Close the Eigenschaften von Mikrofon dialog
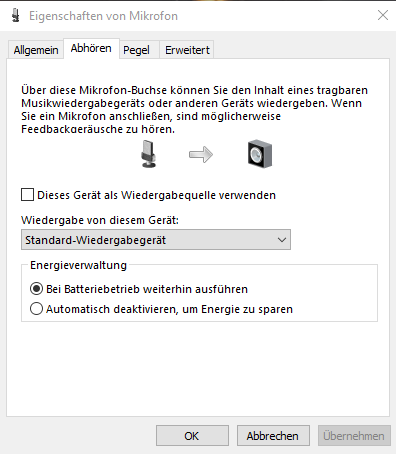Viewport: 396px width, 454px height. pyautogui.click(x=383, y=15)
